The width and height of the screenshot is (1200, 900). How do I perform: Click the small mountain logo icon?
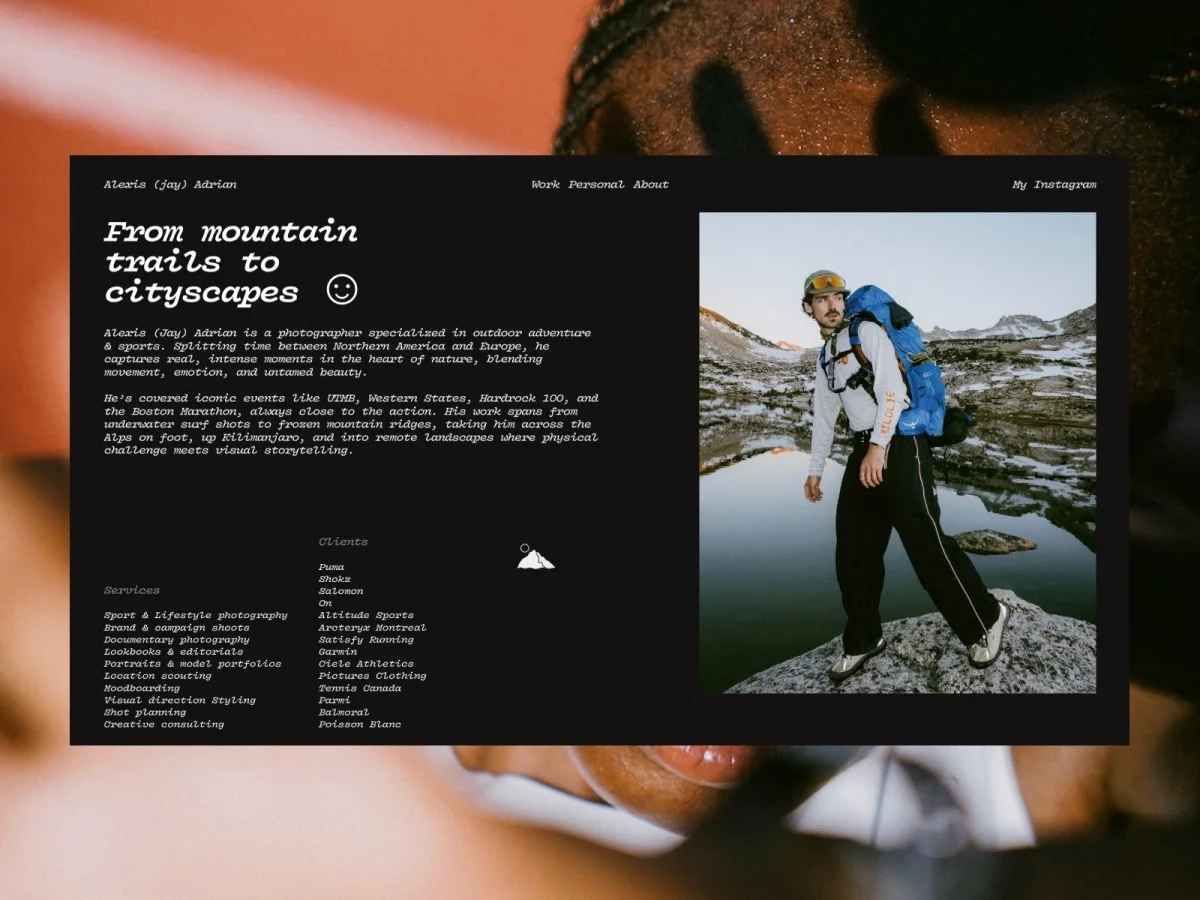coord(535,557)
